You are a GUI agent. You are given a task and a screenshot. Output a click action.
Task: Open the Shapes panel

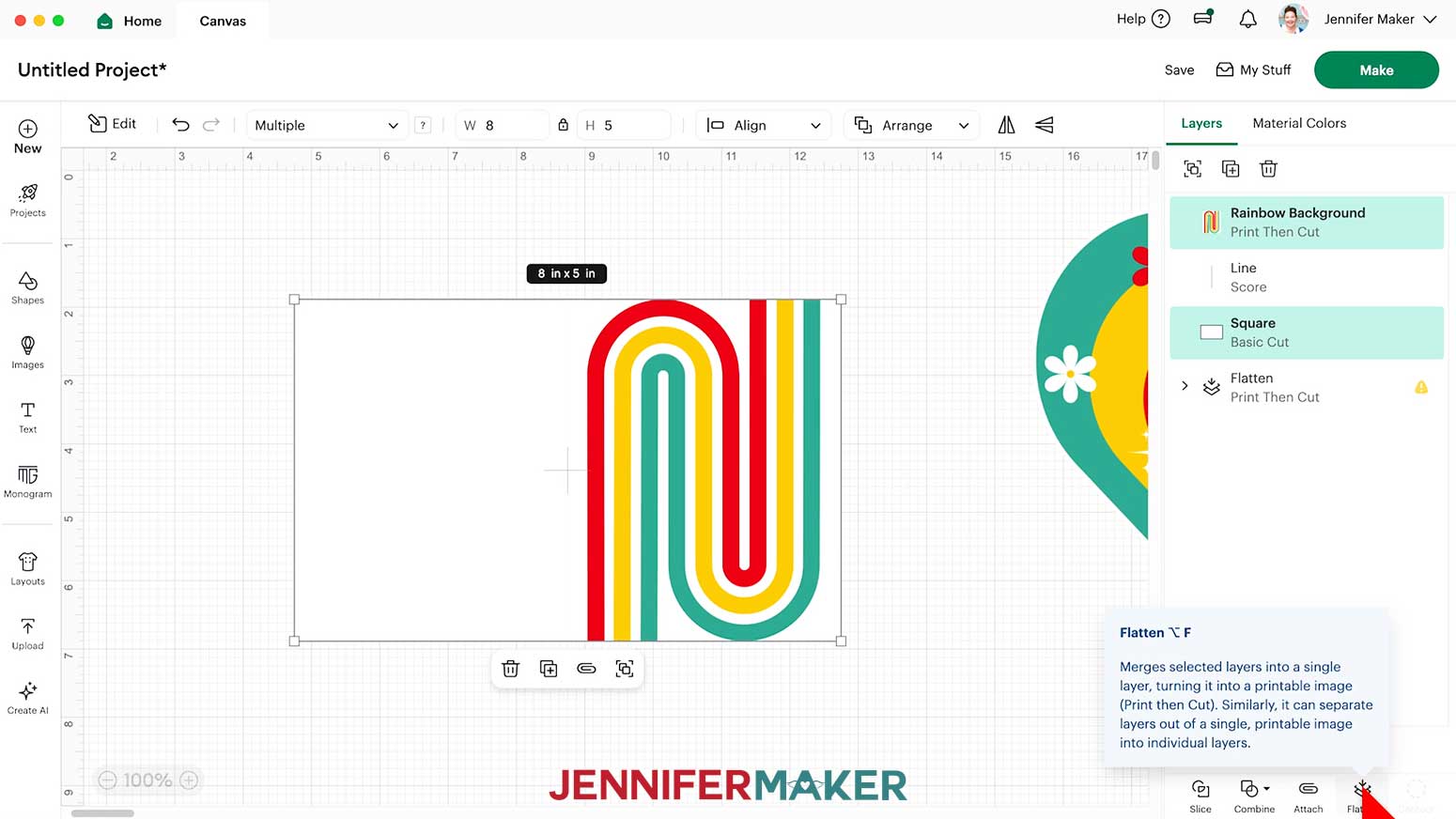[28, 287]
